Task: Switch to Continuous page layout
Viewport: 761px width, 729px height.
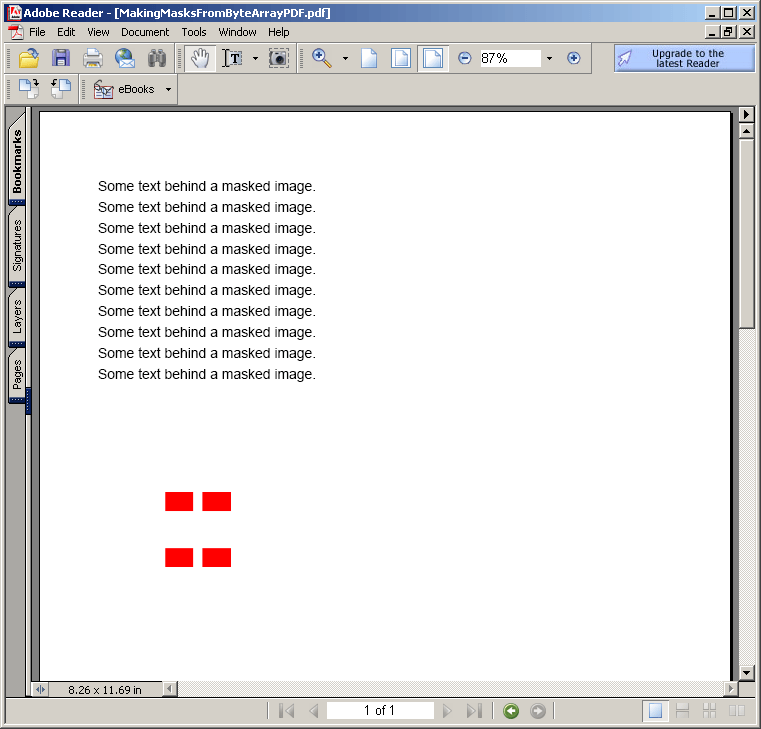Action: (682, 711)
